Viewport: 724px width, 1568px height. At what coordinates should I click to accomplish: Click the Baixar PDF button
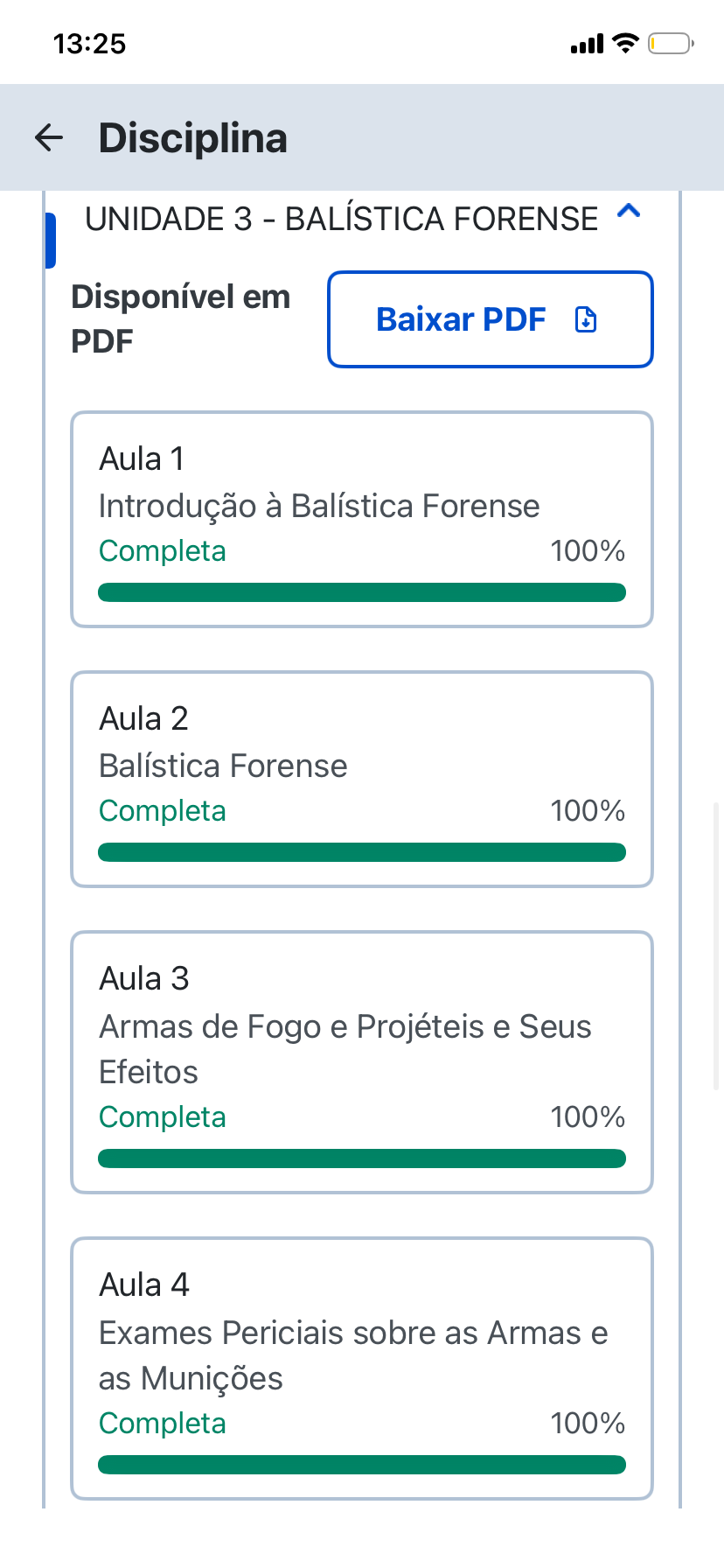pyautogui.click(x=491, y=319)
